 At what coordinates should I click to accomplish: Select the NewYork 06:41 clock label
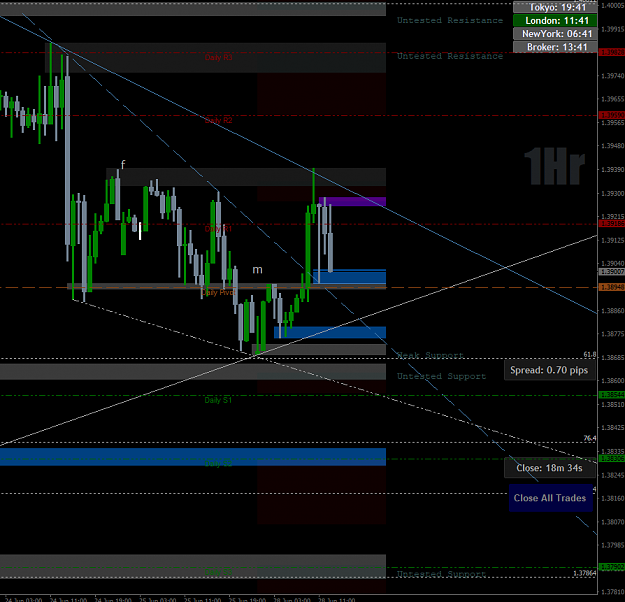(x=555, y=34)
